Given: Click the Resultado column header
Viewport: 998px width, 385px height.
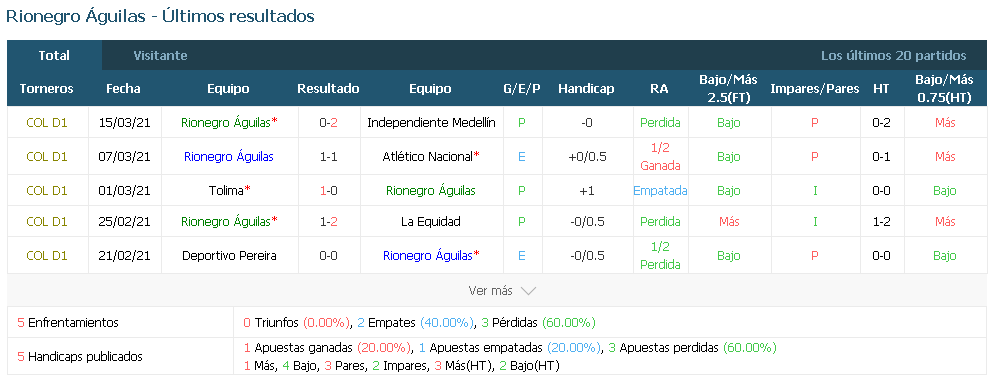Looking at the screenshot, I should [x=328, y=88].
